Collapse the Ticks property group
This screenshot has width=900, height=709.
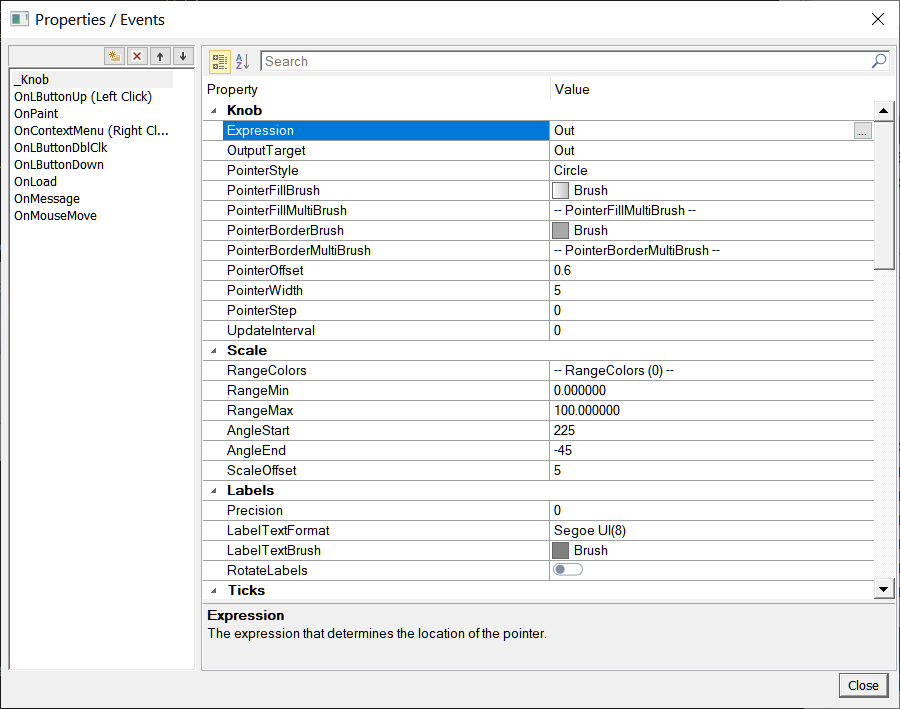tap(214, 591)
